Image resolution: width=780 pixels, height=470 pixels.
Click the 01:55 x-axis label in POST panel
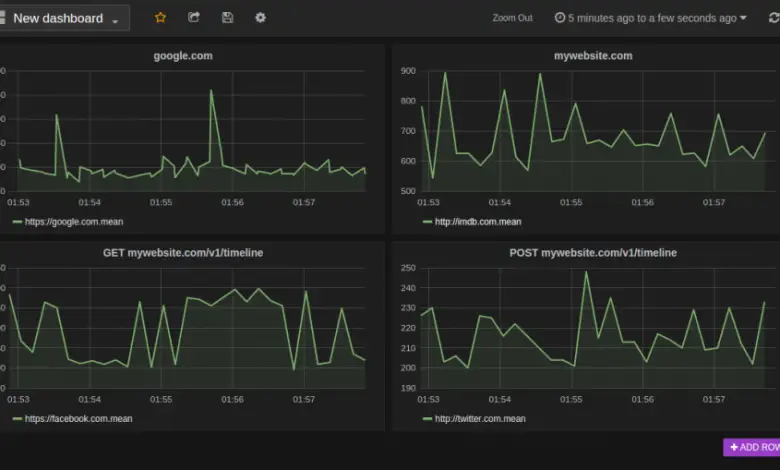571,399
